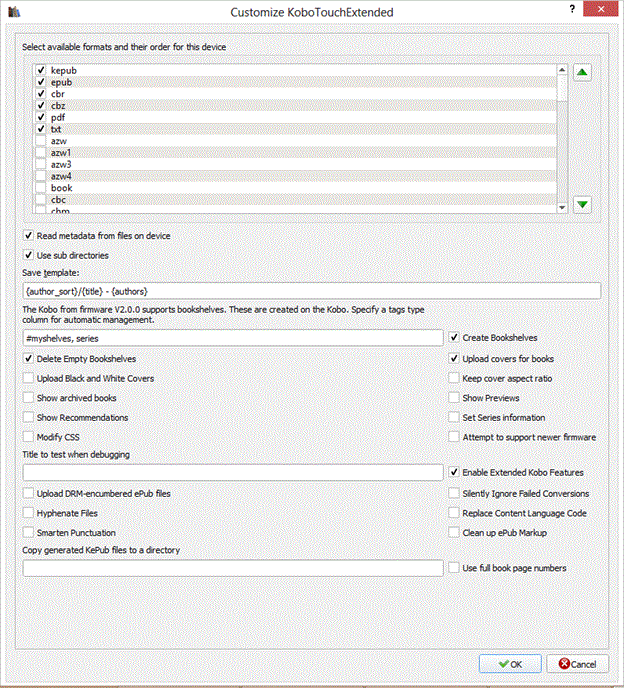Click the title bar help question mark
The height and width of the screenshot is (688, 625).
tap(570, 11)
